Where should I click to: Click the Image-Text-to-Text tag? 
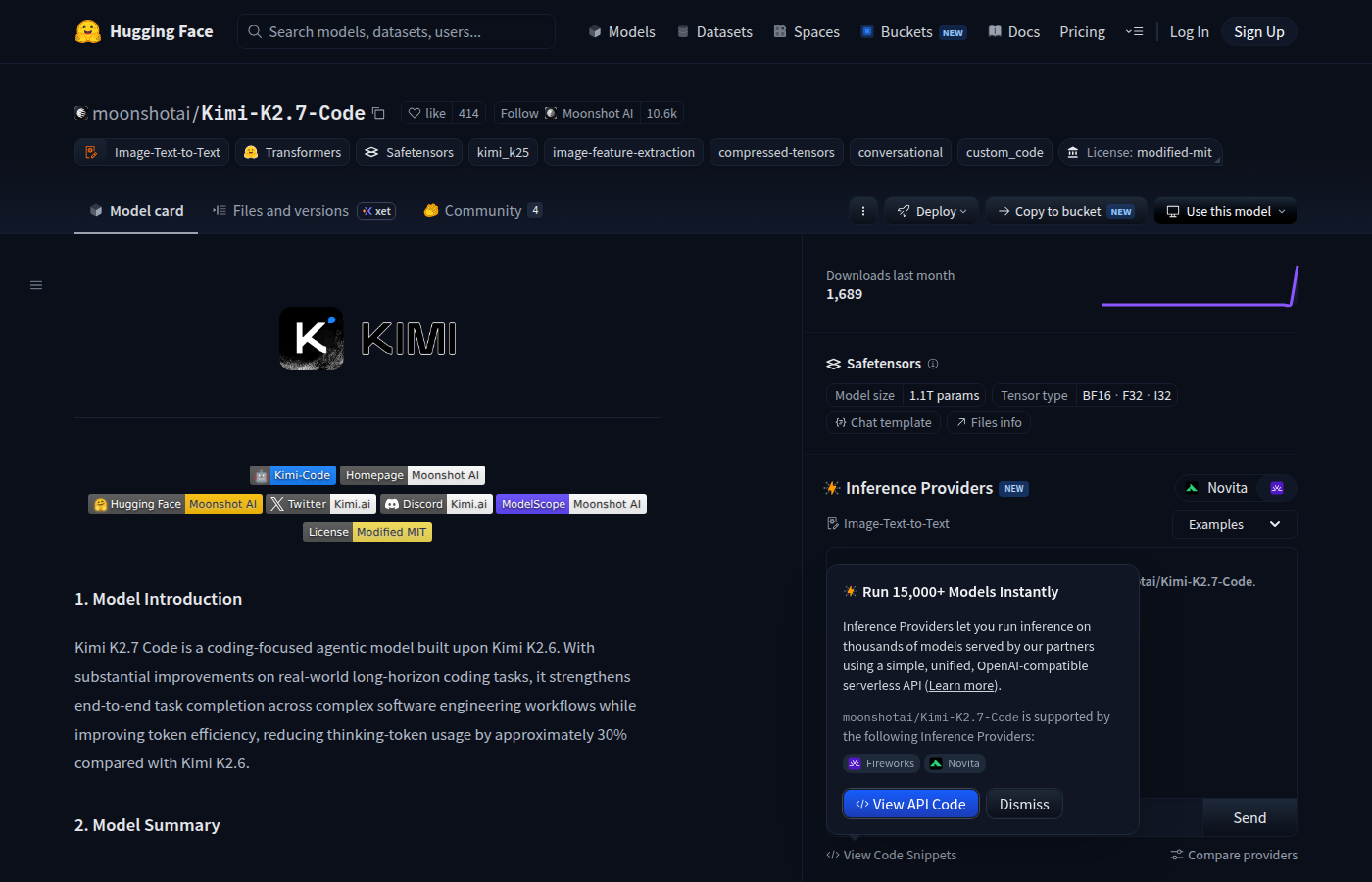point(152,152)
